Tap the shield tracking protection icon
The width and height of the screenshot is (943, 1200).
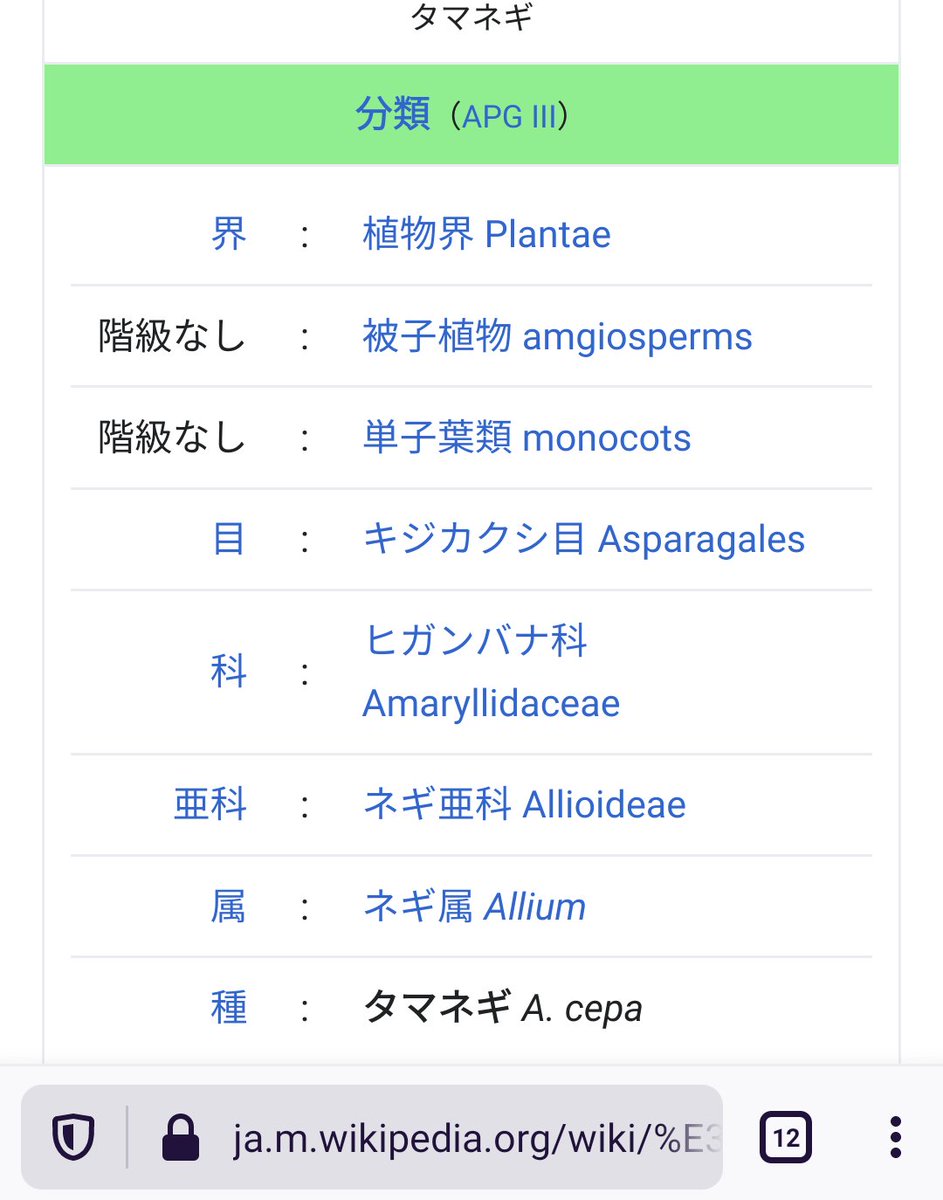click(x=73, y=1137)
